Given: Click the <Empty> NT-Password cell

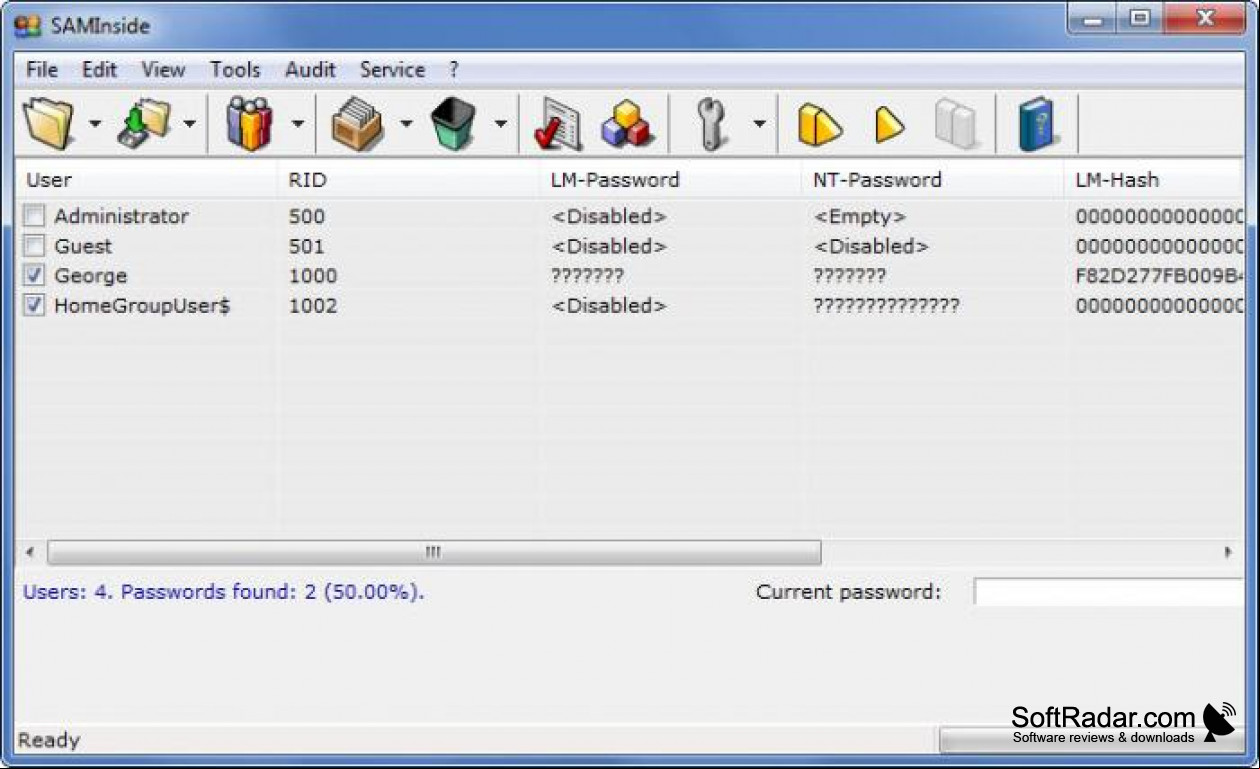Looking at the screenshot, I should pos(860,216).
